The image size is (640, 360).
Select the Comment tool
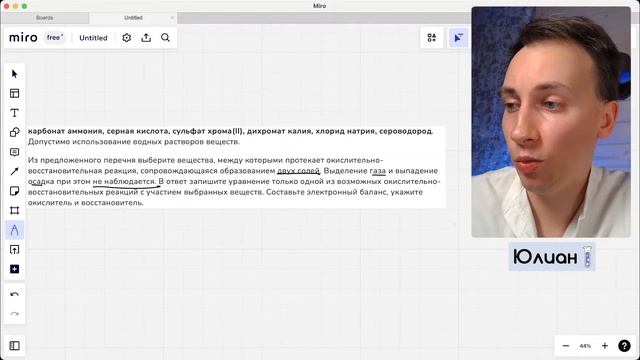[x=14, y=152]
